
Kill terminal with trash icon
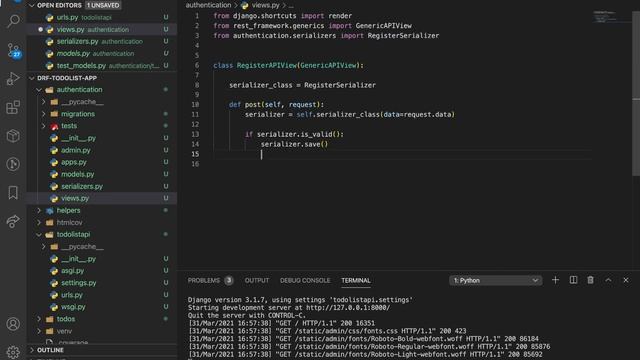pyautogui.click(x=590, y=280)
